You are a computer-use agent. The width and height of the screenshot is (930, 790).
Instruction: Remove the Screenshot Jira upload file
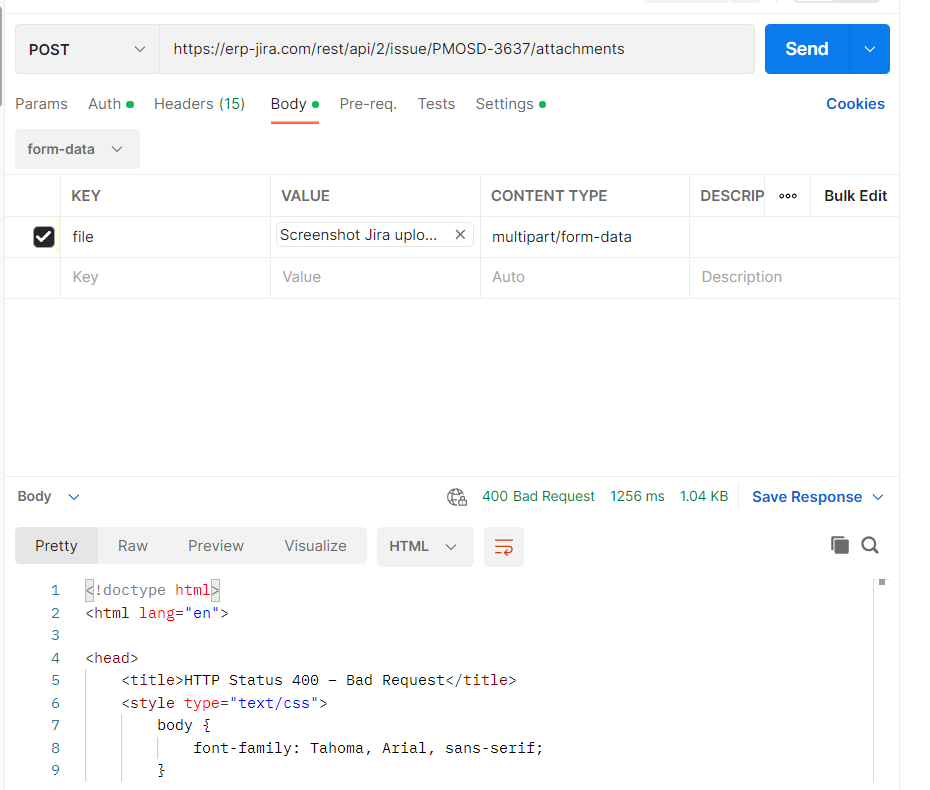[460, 234]
